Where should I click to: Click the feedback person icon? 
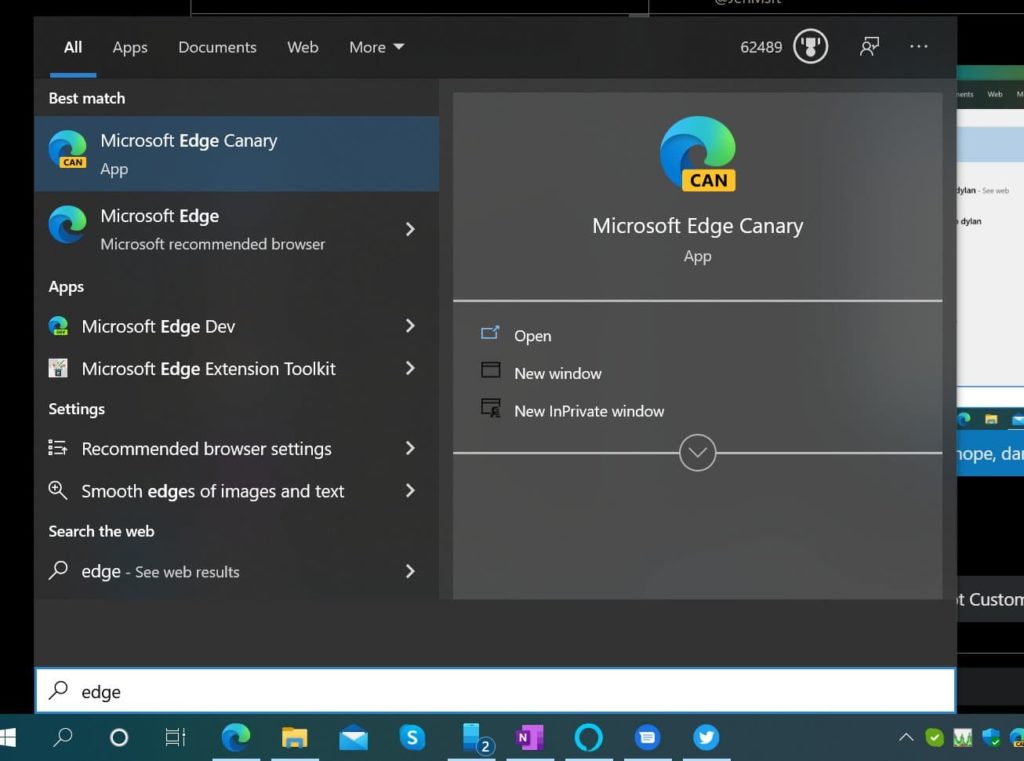tap(869, 47)
